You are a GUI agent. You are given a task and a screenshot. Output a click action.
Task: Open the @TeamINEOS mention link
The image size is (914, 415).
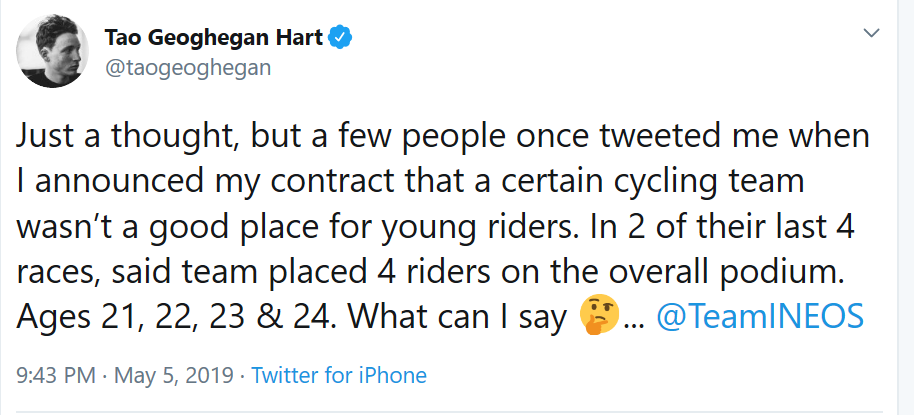pos(759,317)
